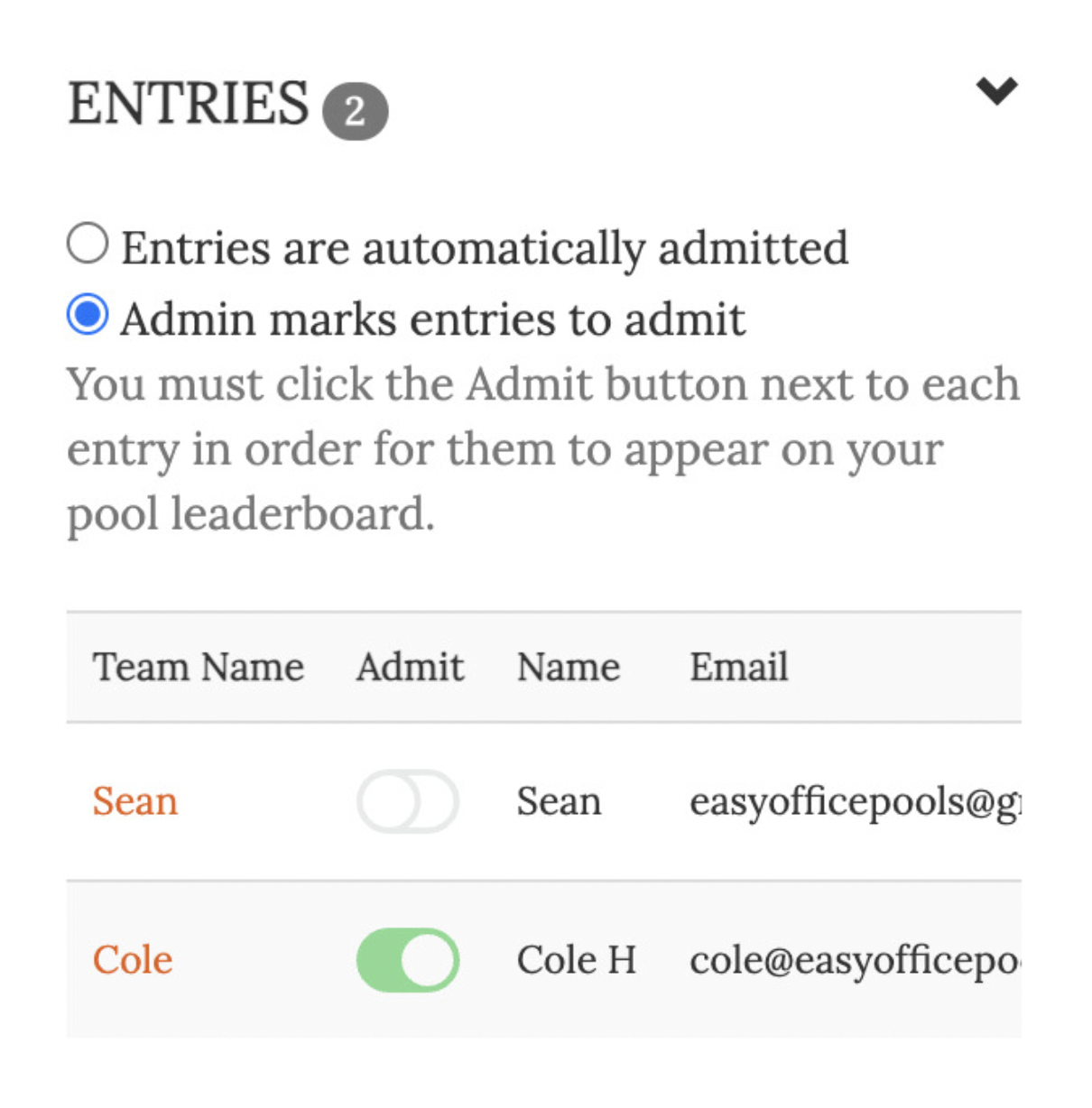The image size is (1092, 1108).
Task: Click the Email column header
Action: (738, 668)
